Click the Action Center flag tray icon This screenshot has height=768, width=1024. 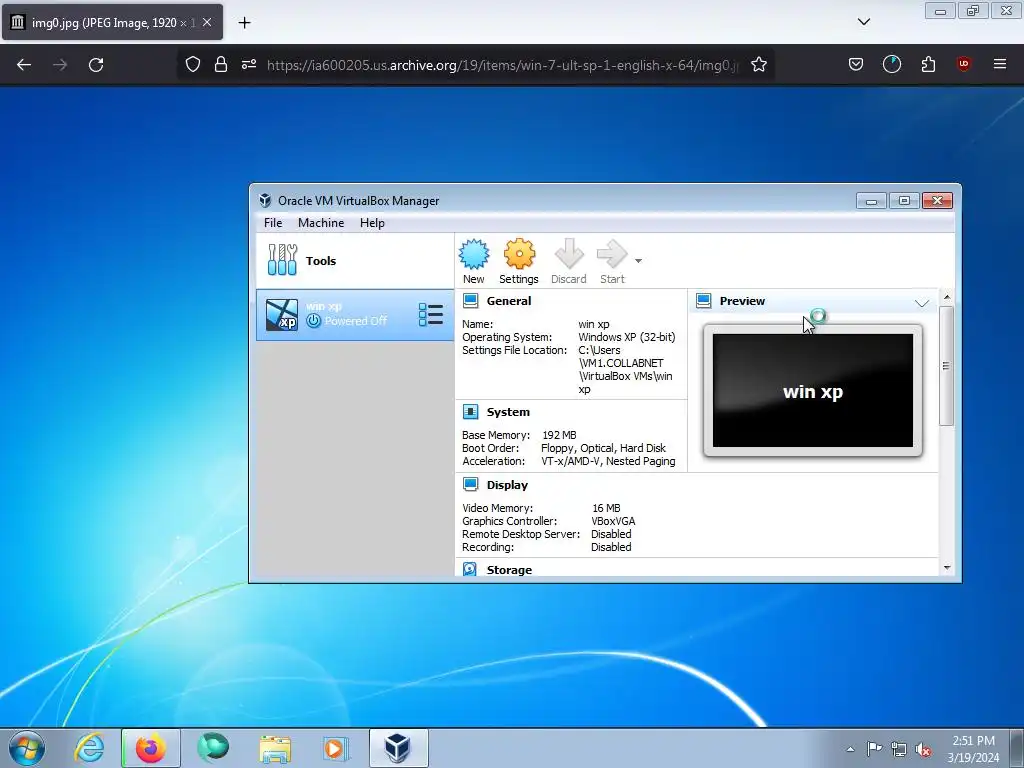pos(874,748)
